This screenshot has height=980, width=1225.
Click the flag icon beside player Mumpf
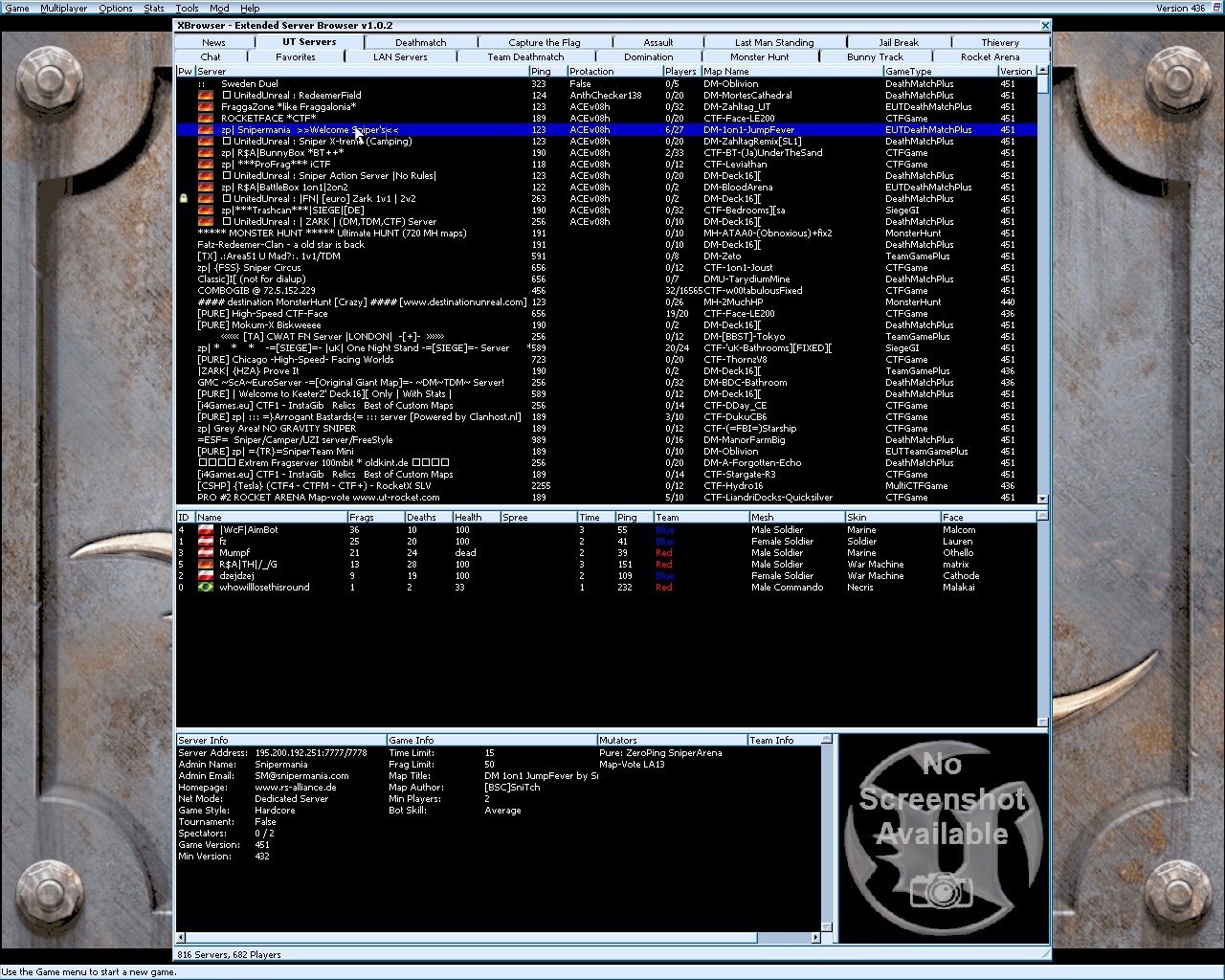tap(205, 553)
